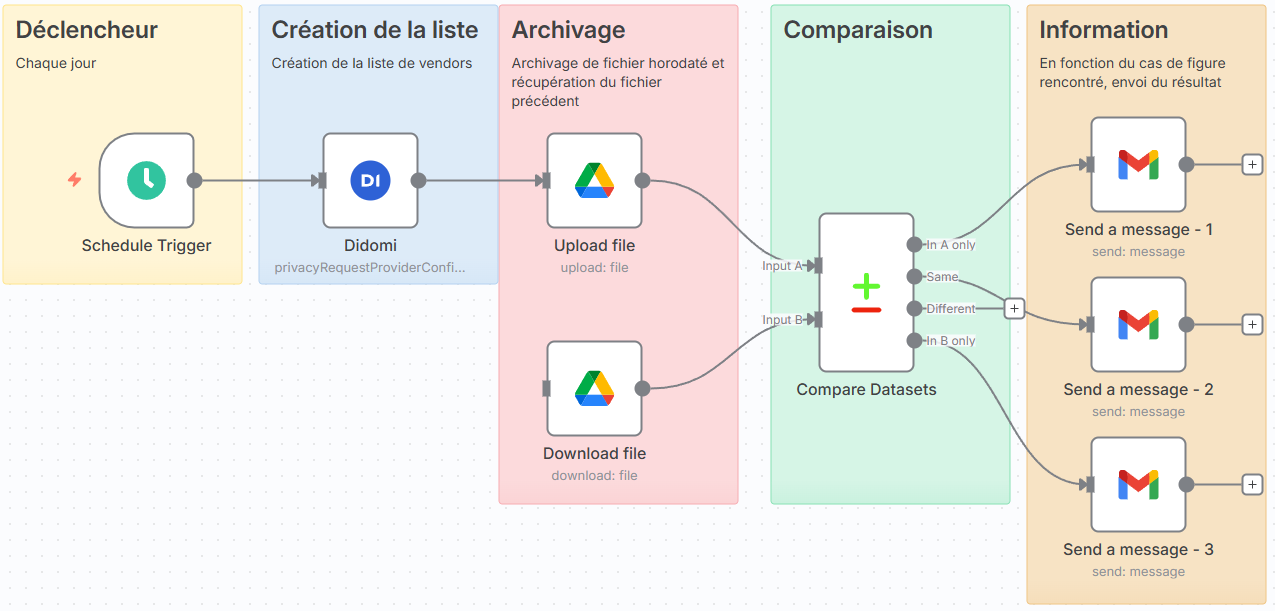Click the Didomi node input handle

(320, 181)
